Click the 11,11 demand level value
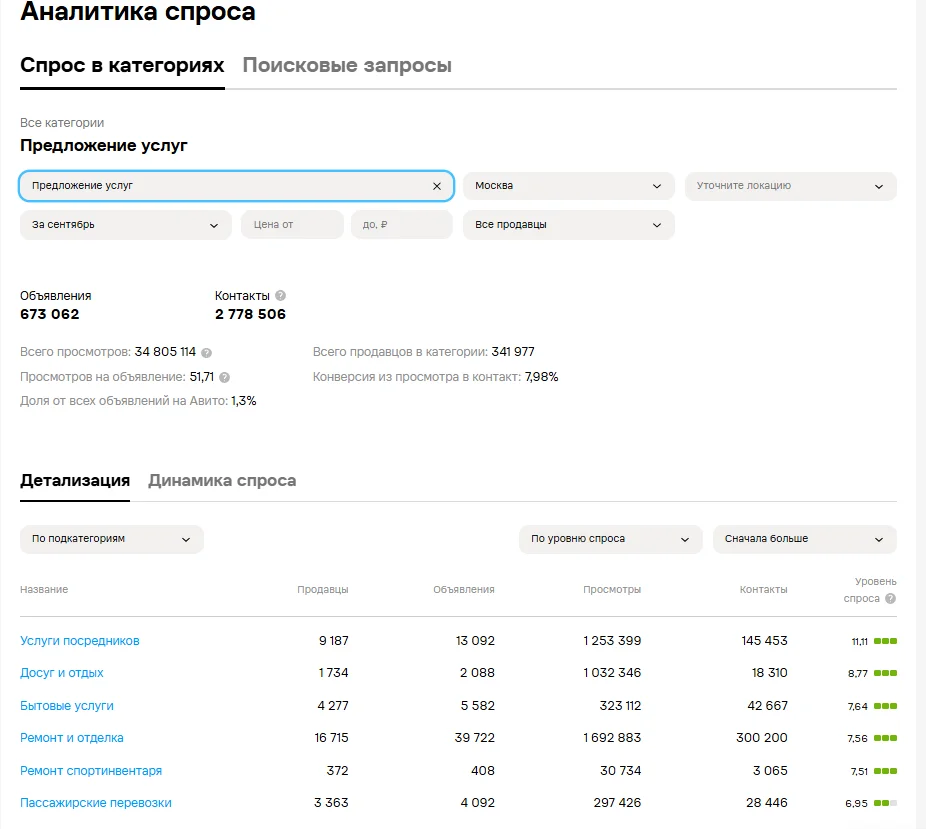Viewport: 926px width, 829px height. pyautogui.click(x=859, y=642)
